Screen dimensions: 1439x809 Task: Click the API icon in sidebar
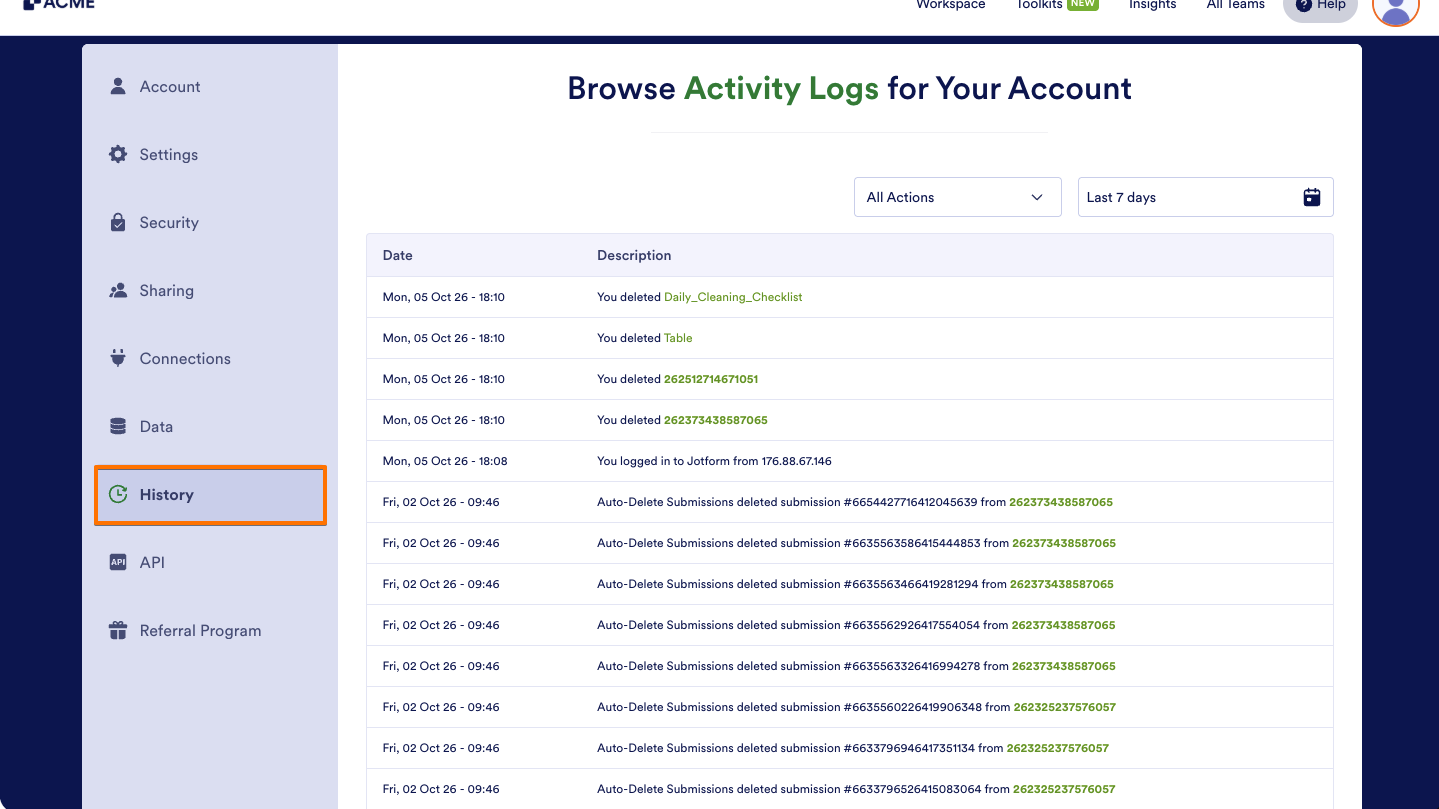[x=118, y=562]
